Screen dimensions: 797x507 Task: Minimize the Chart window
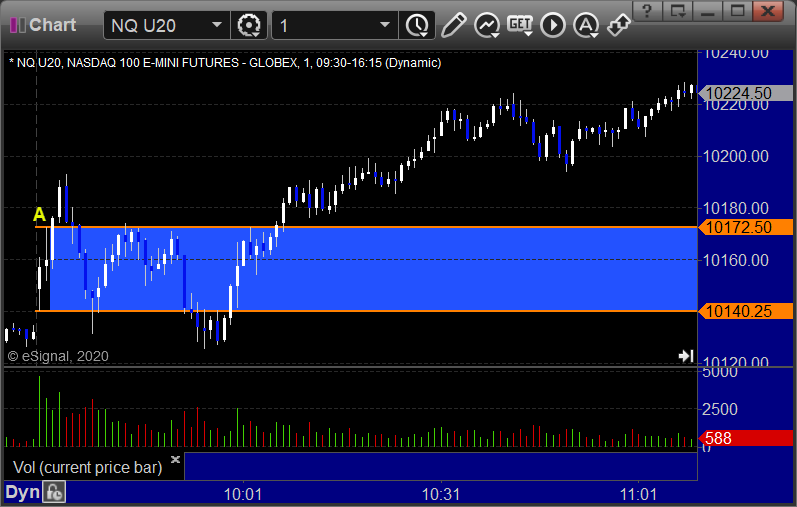click(708, 11)
